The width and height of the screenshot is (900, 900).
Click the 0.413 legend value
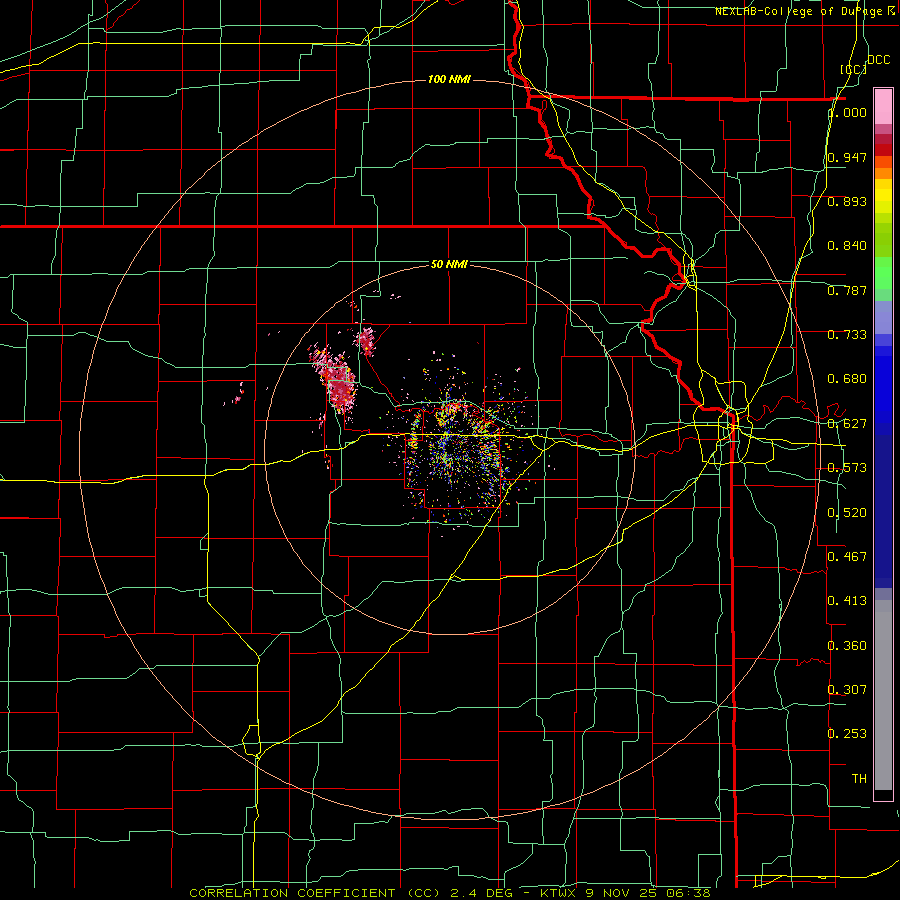pyautogui.click(x=847, y=601)
